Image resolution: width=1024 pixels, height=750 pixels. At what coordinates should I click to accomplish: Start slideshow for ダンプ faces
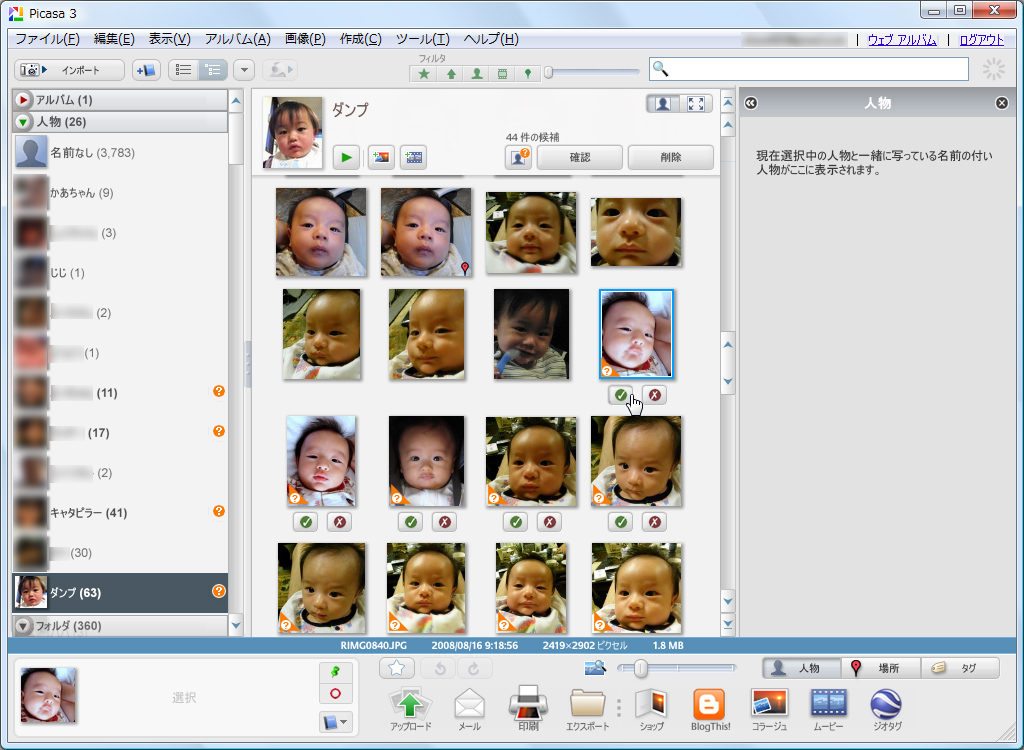pyautogui.click(x=345, y=157)
